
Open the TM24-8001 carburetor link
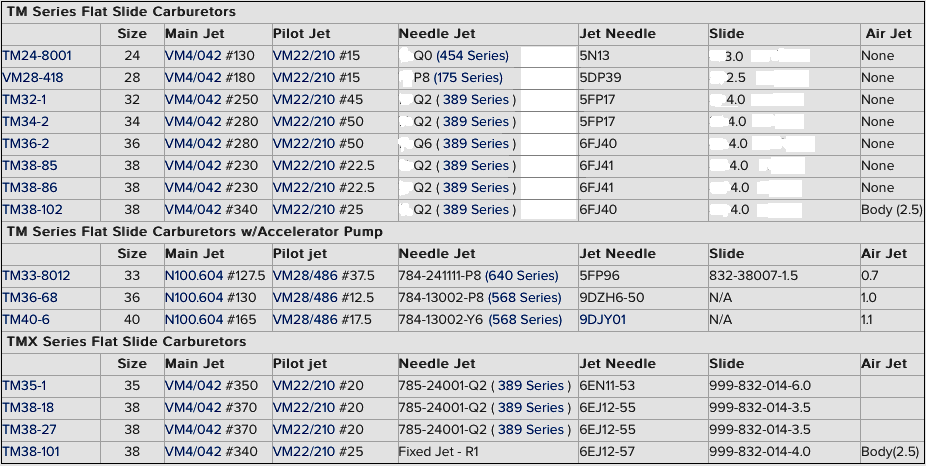(37, 56)
